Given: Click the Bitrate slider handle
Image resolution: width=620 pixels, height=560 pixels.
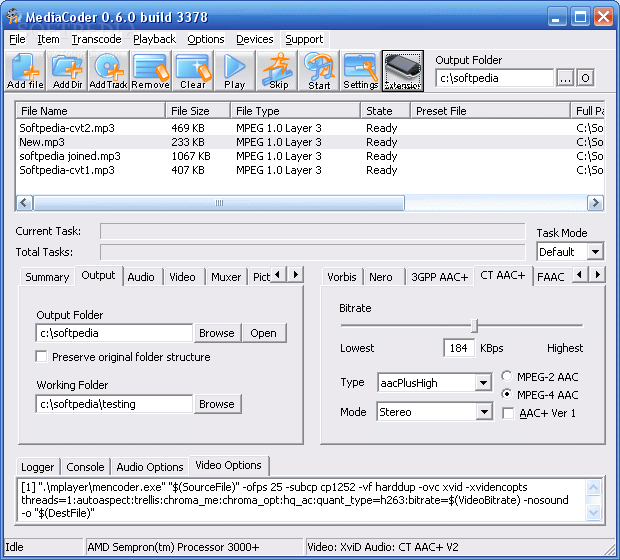Looking at the screenshot, I should click(x=474, y=326).
